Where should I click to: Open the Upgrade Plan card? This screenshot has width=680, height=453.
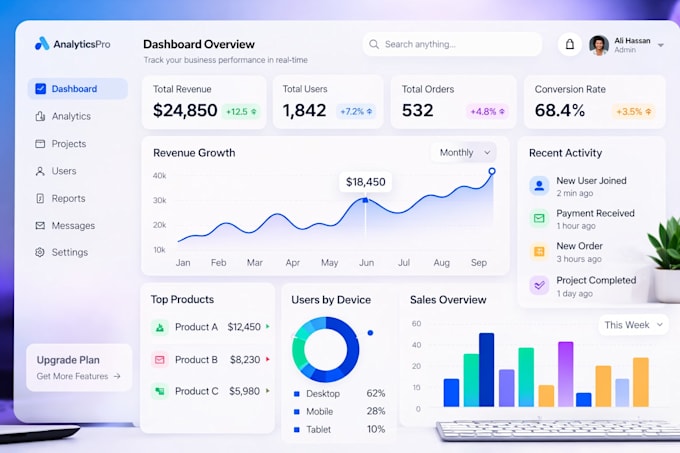pyautogui.click(x=79, y=368)
